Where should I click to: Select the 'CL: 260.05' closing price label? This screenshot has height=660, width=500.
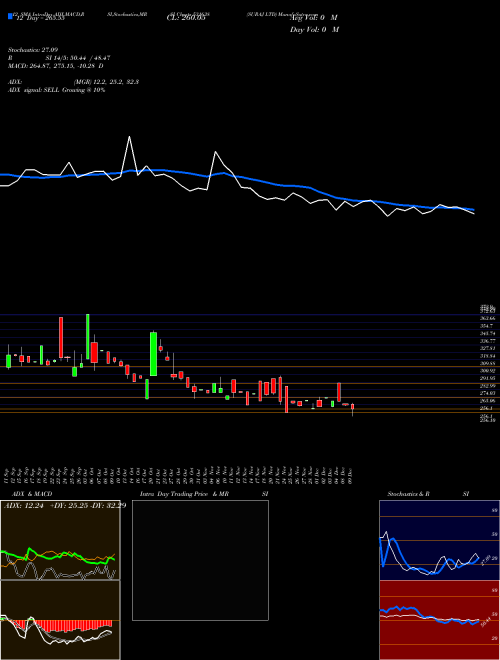click(185, 18)
